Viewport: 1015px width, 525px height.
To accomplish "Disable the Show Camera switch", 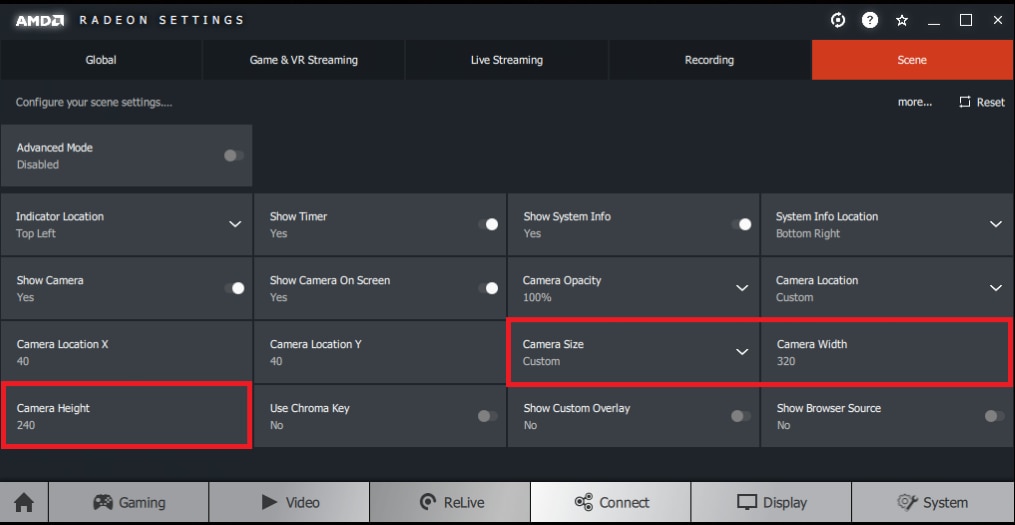I will pyautogui.click(x=234, y=288).
